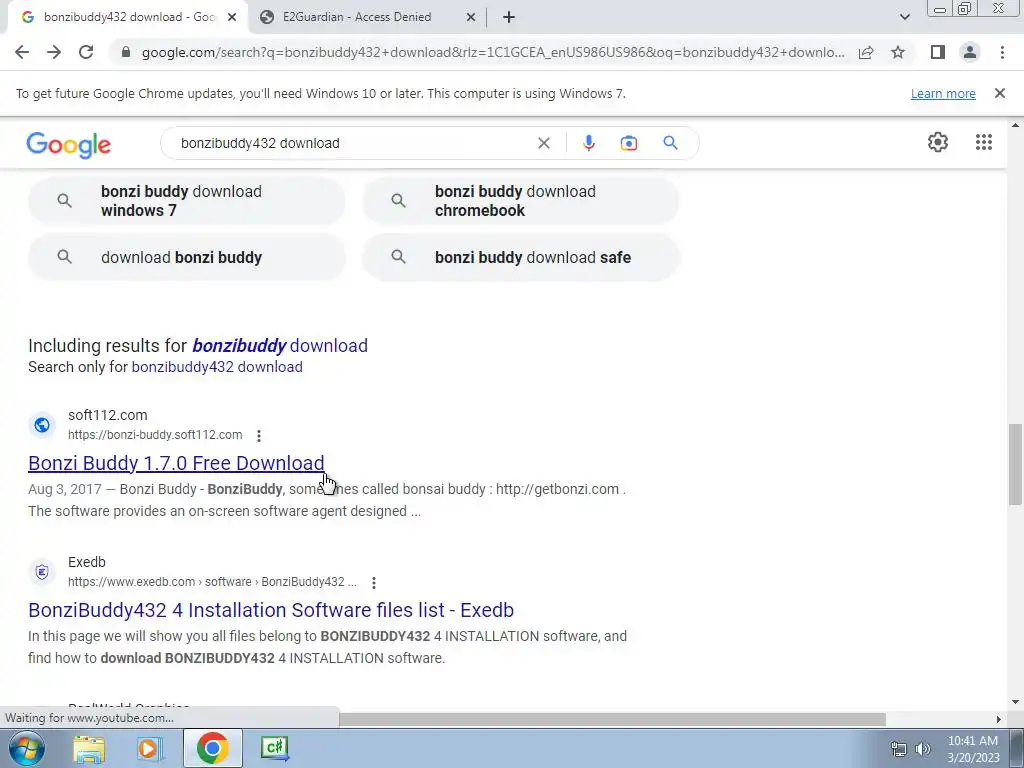Reload the current page
1024x768 pixels.
click(86, 52)
